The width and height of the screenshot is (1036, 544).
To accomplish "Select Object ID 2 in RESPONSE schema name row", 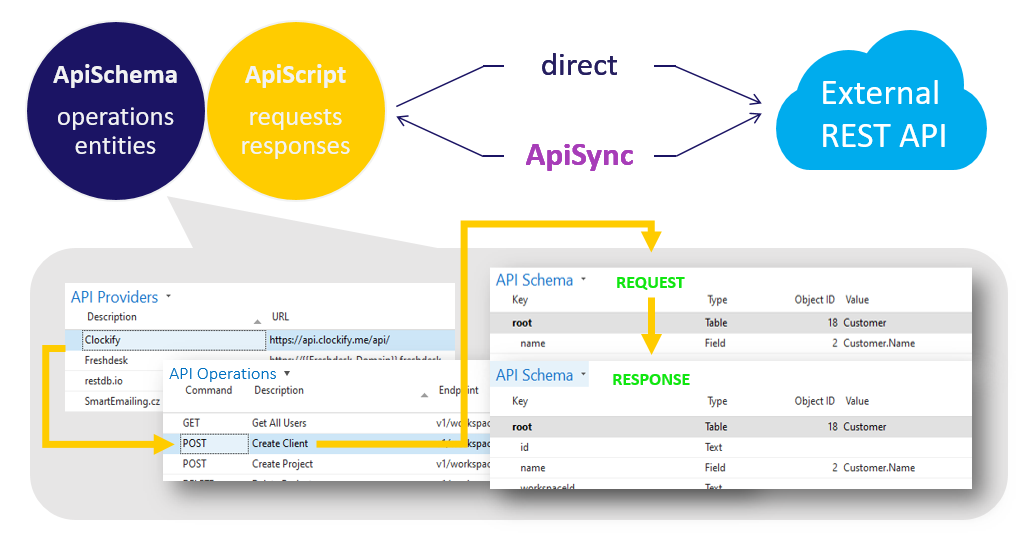I will [x=834, y=468].
